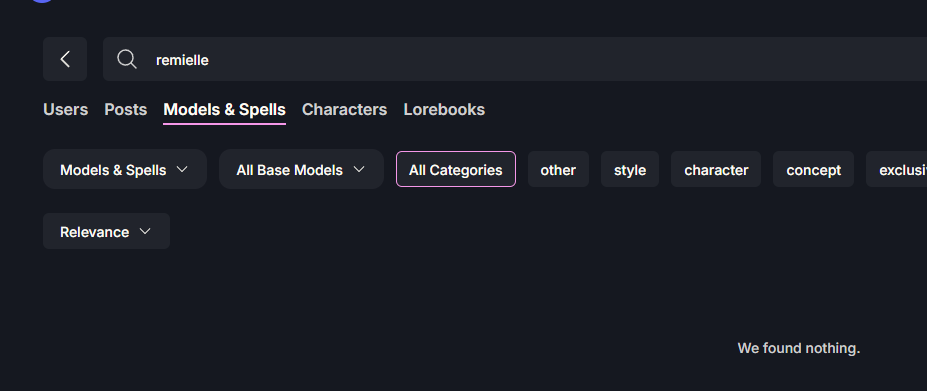Viewport: 927px width, 391px height.
Task: Filter results by concept category
Action: [813, 169]
